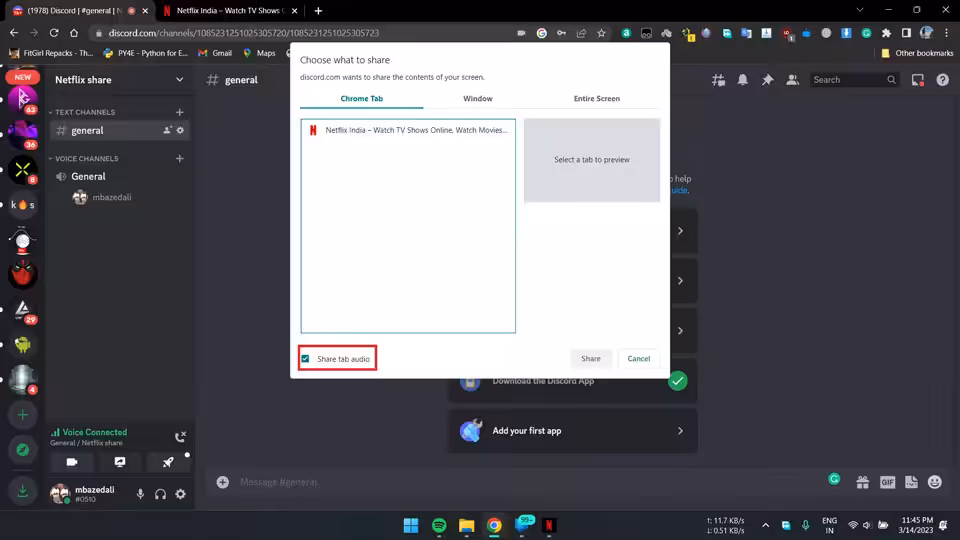The width and height of the screenshot is (960, 540).
Task: Click the server with 63 notifications
Action: click(x=23, y=100)
